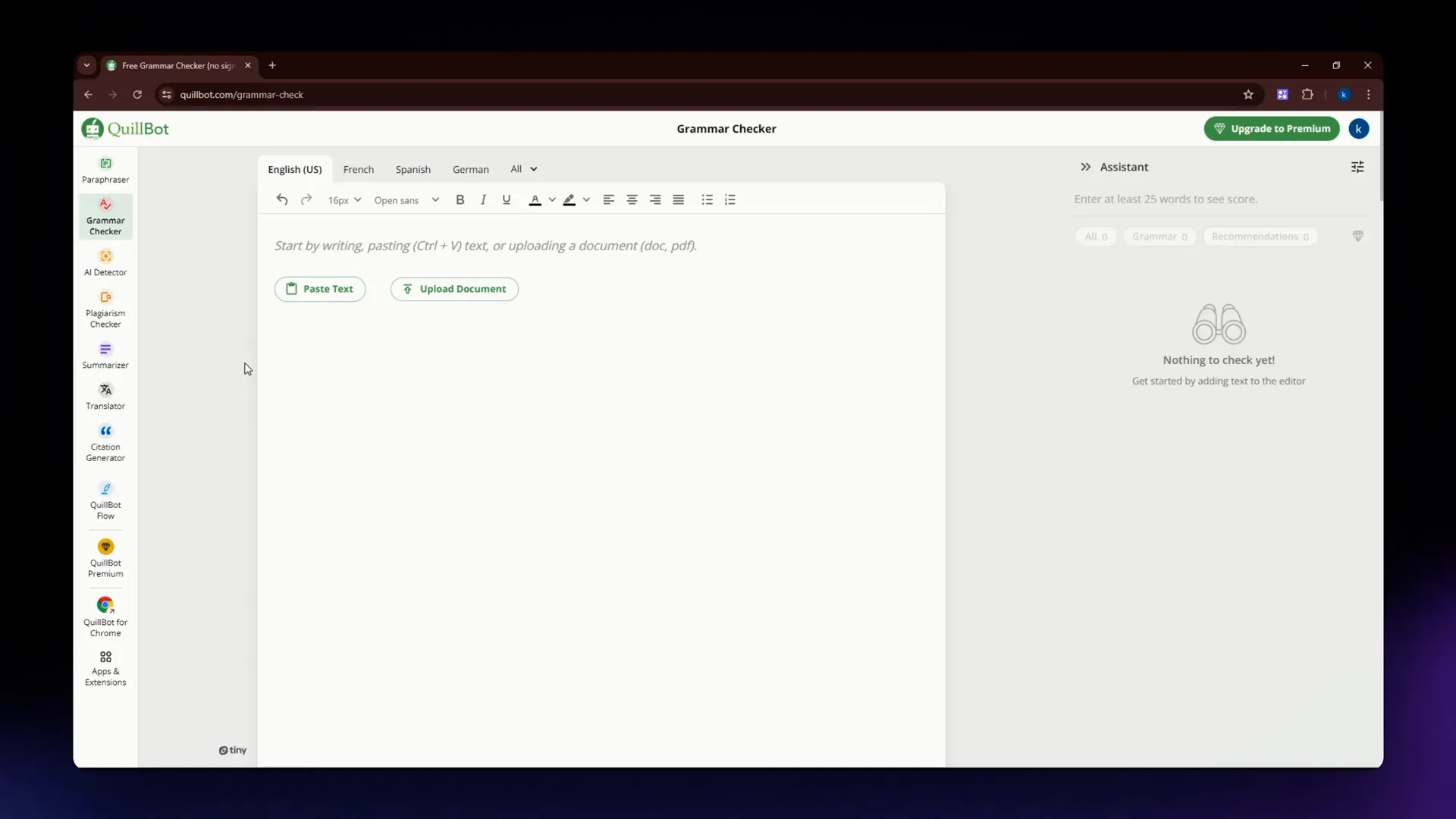The height and width of the screenshot is (819, 1456).
Task: Apply the text color button
Action: point(535,199)
